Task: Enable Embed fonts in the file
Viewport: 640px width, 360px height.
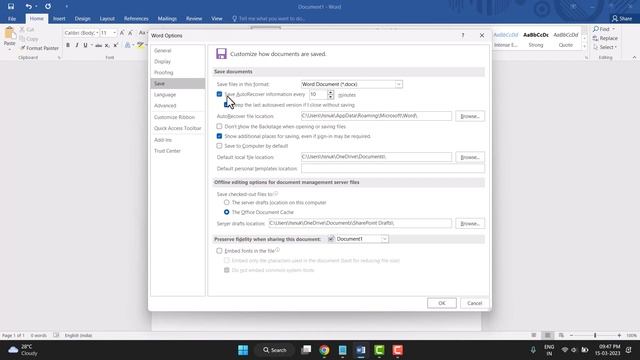Action: pyautogui.click(x=219, y=251)
